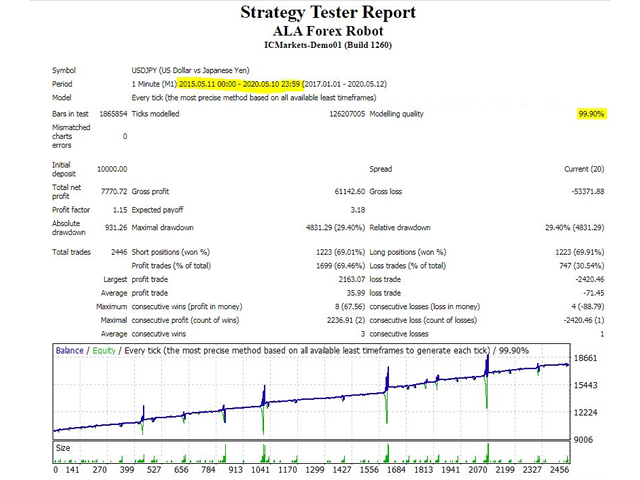Image resolution: width=640 pixels, height=480 pixels.
Task: Click symbol value 'USDJPY (US Dollar vs Japanese Yen)'
Action: [190, 70]
